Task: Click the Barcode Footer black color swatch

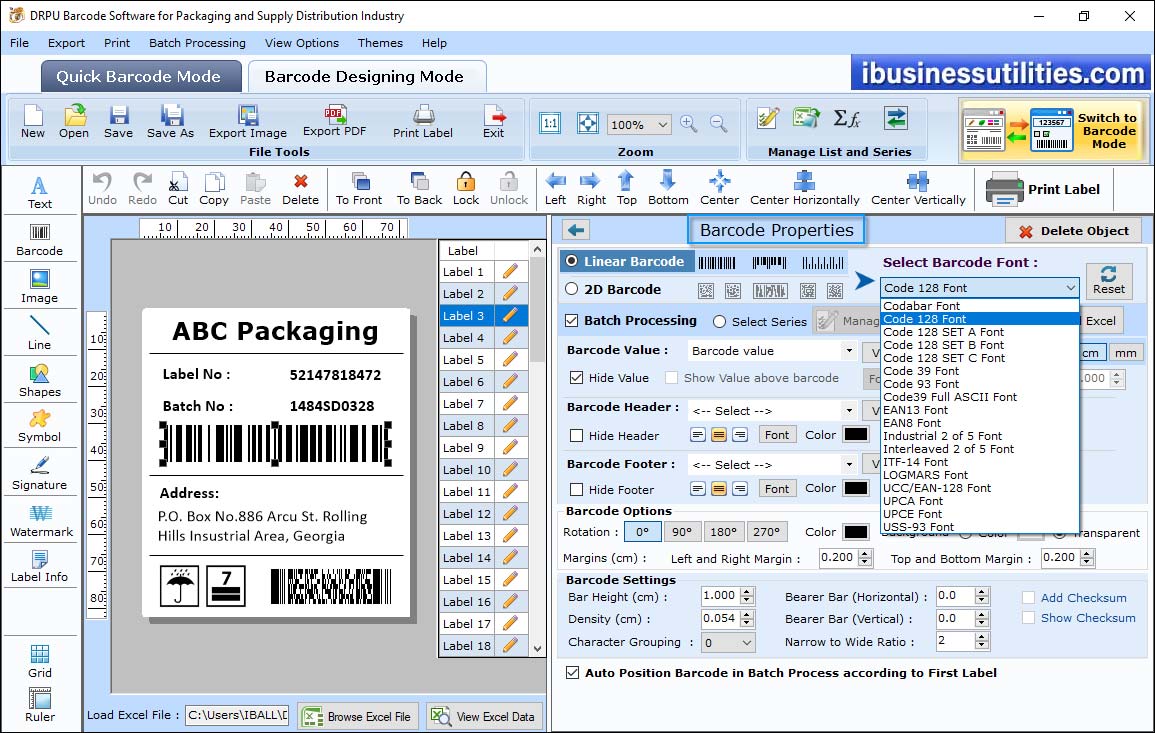Action: click(856, 488)
